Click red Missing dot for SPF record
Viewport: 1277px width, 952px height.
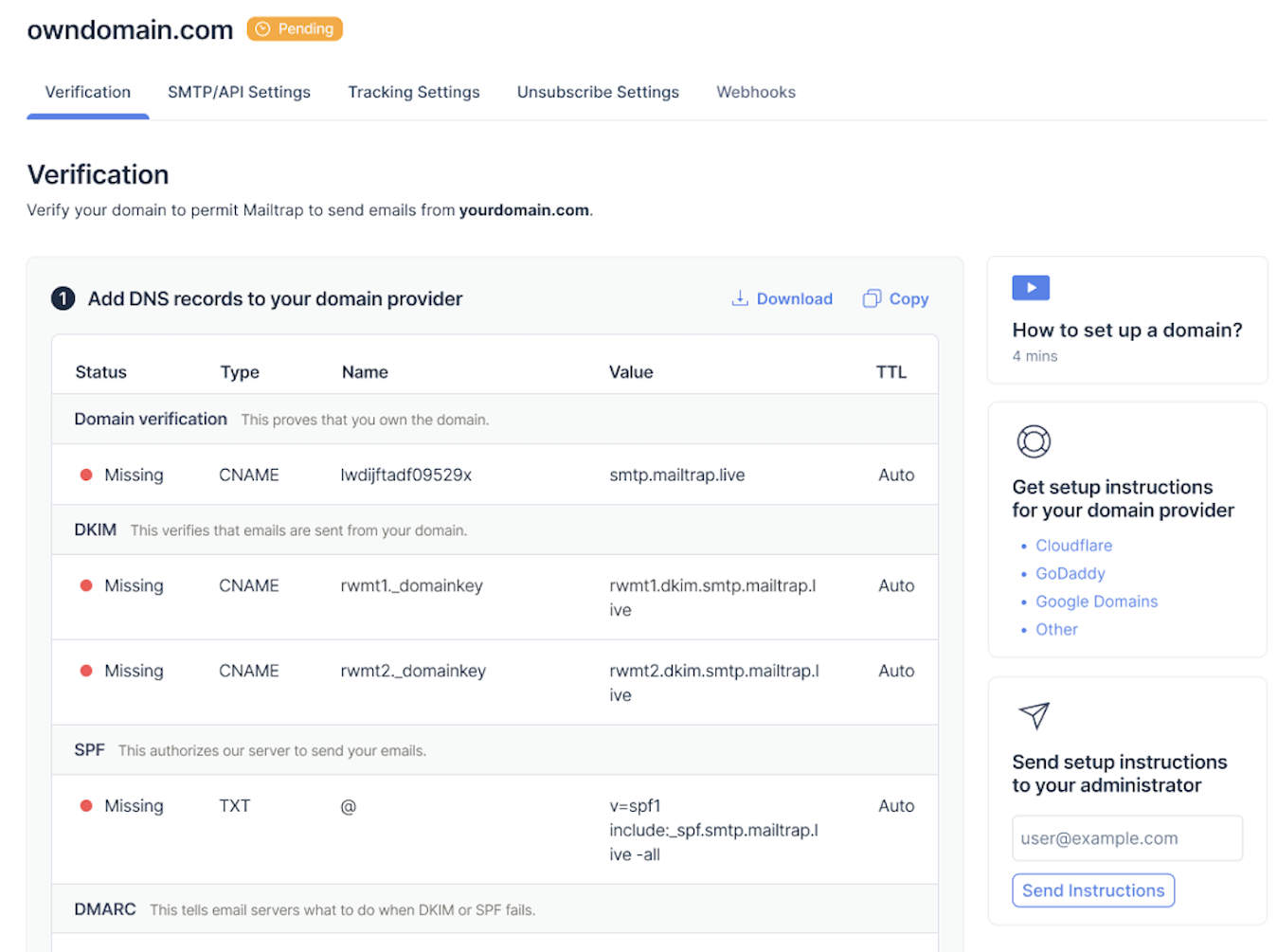(x=86, y=806)
